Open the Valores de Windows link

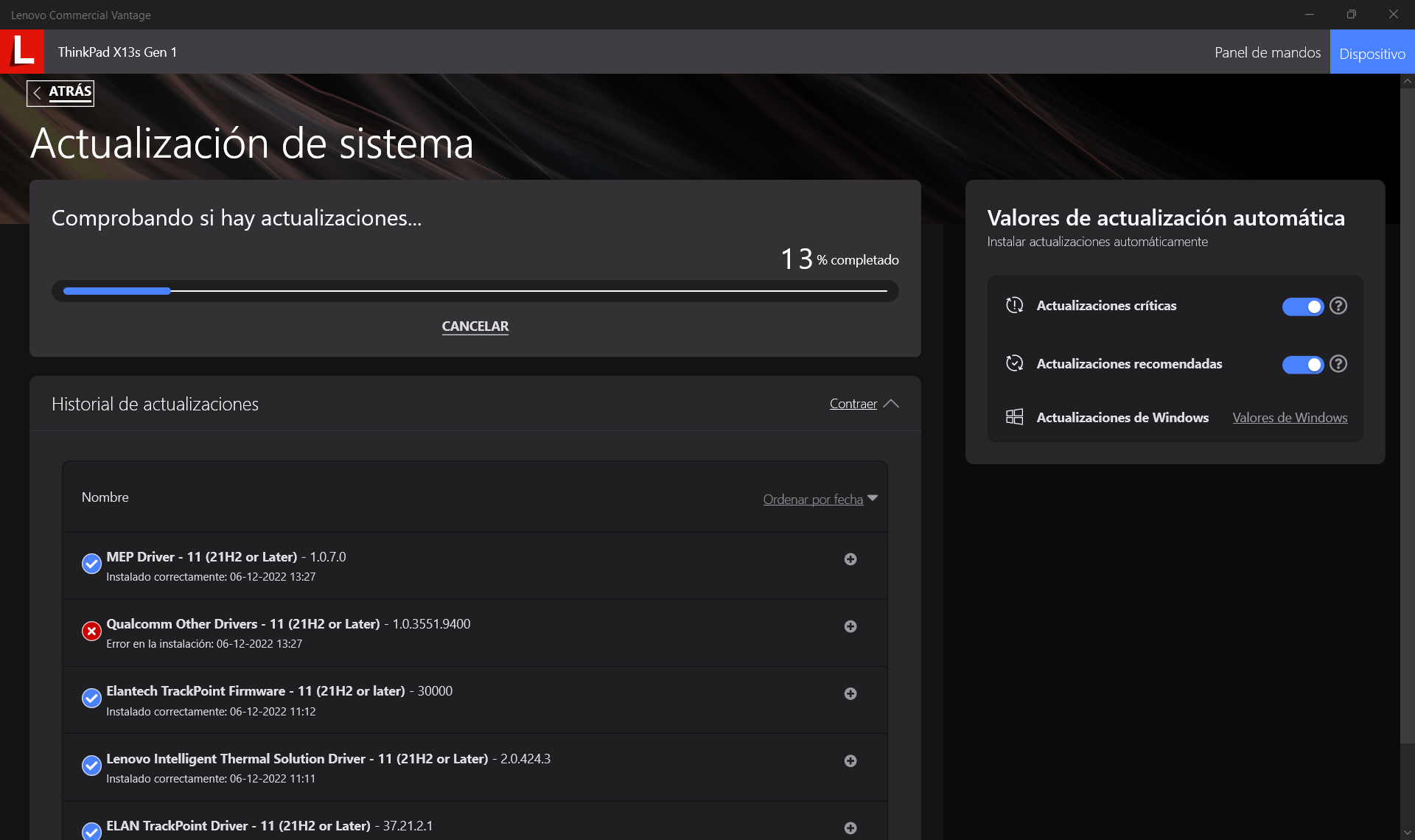[x=1290, y=418]
